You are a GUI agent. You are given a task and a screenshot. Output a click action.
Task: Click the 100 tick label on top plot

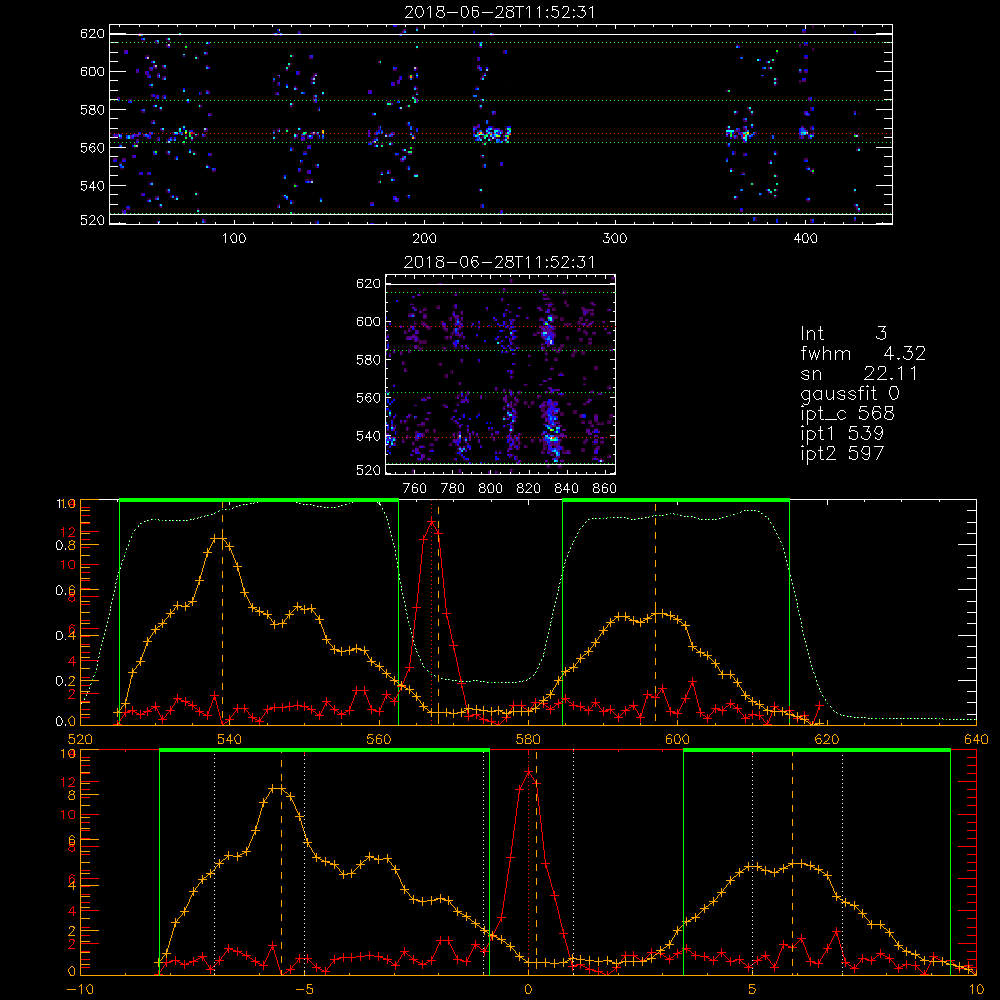[x=234, y=239]
